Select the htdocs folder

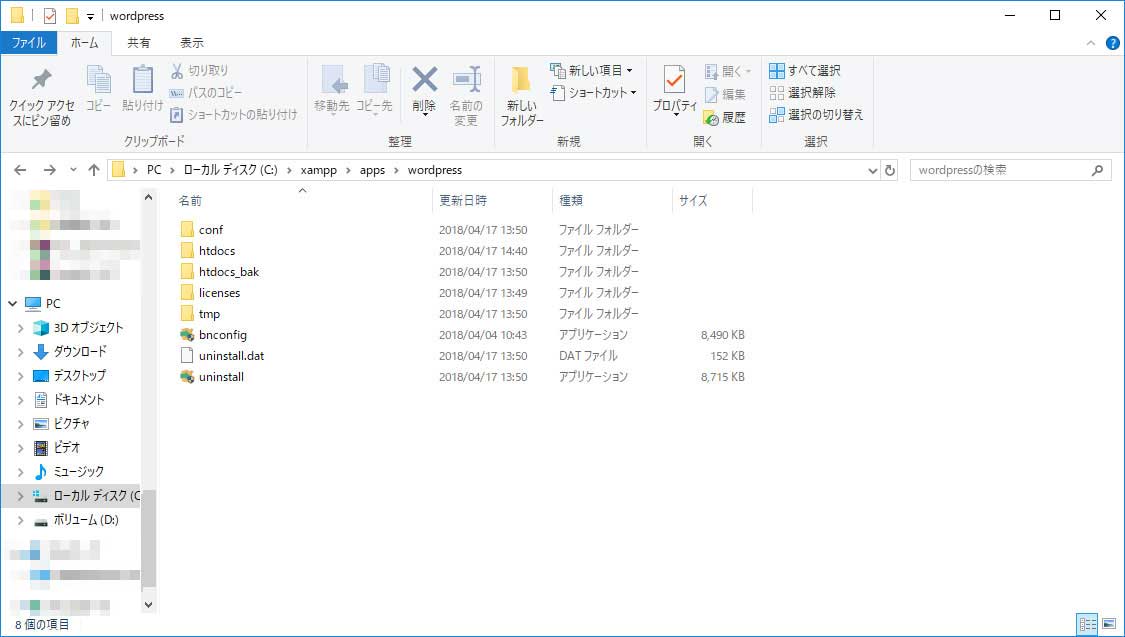(x=217, y=251)
